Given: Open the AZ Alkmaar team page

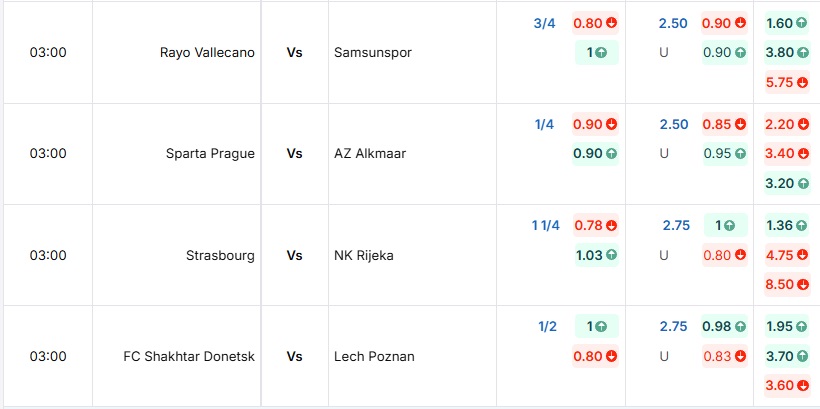Looking at the screenshot, I should pyautogui.click(x=370, y=154).
